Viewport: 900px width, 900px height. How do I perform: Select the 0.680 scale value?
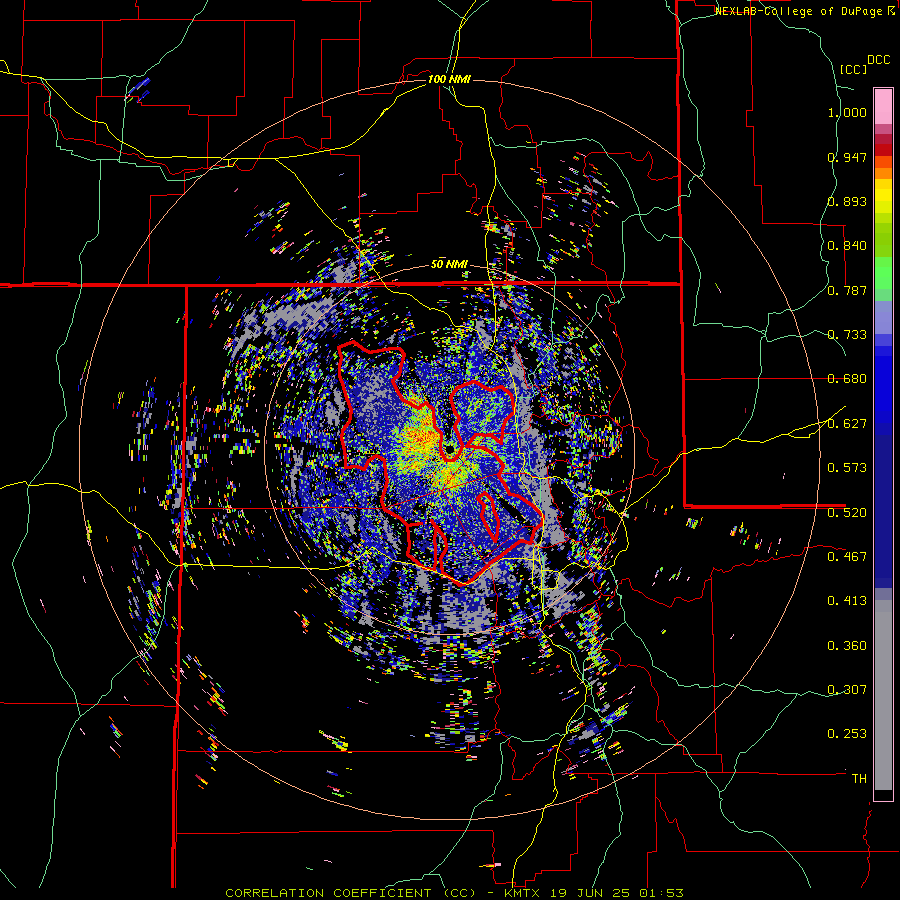[847, 379]
